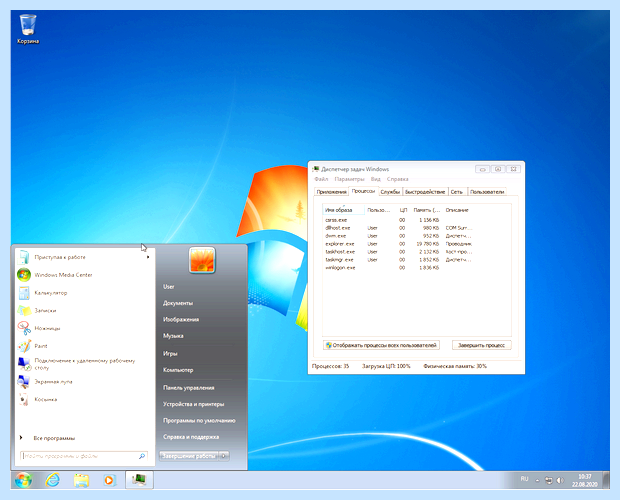Sort by CPU column header
This screenshot has height=500, width=620.
click(403, 210)
